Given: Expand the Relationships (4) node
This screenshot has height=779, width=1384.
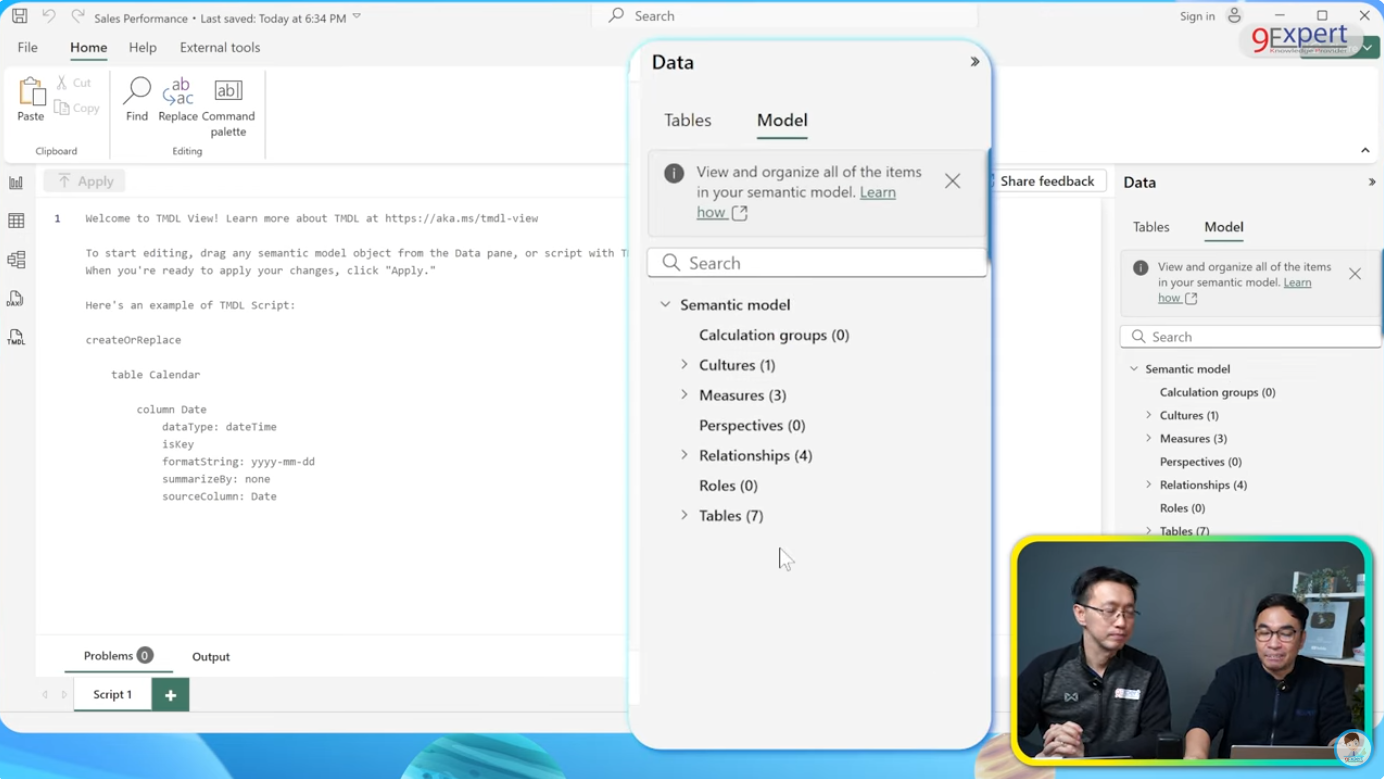Looking at the screenshot, I should (x=683, y=455).
